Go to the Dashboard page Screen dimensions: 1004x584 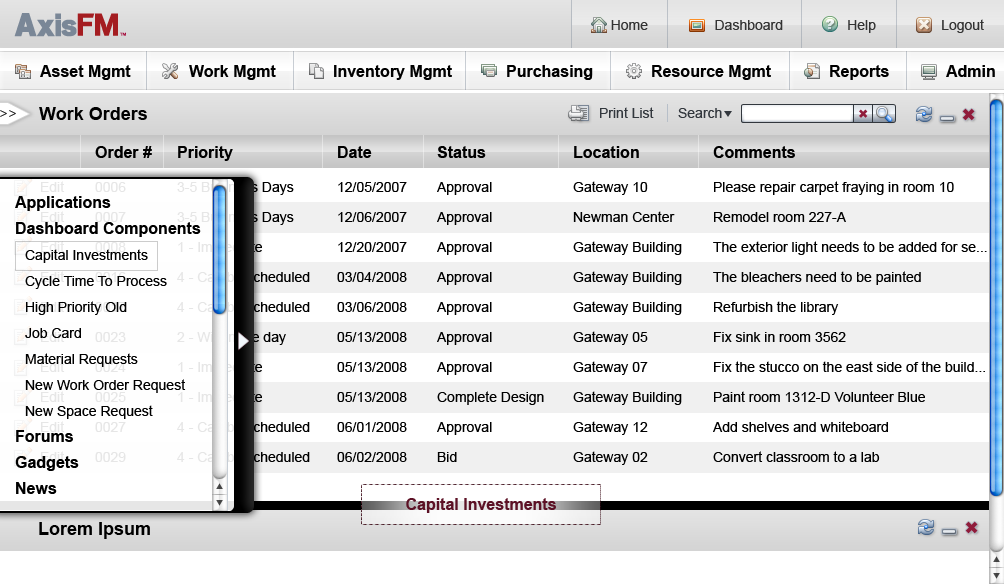735,25
